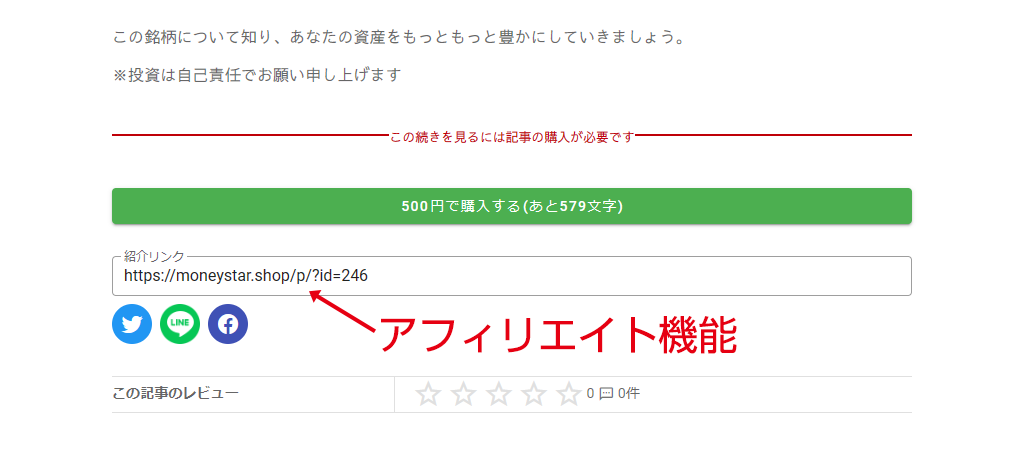This screenshot has height=475, width=1024.
Task: Click the 0件 review count
Action: click(629, 394)
